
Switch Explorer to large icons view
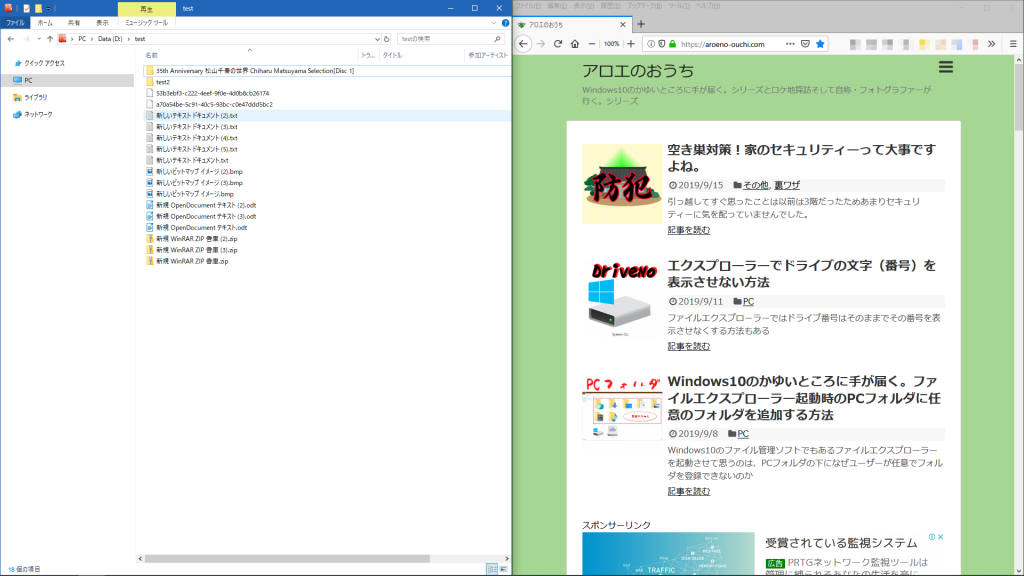click(502, 569)
